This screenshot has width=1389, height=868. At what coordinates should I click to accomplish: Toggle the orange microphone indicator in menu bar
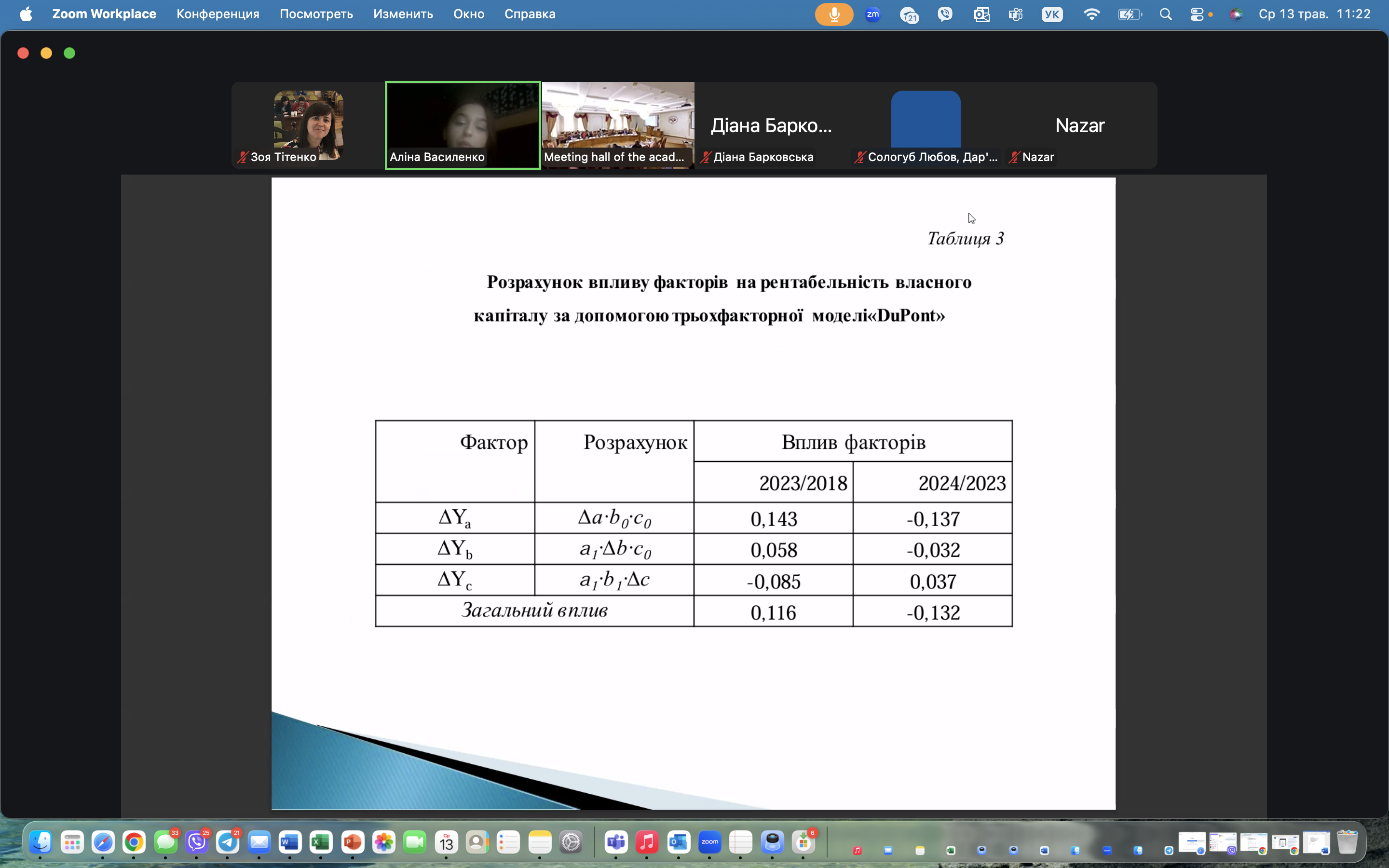[834, 14]
